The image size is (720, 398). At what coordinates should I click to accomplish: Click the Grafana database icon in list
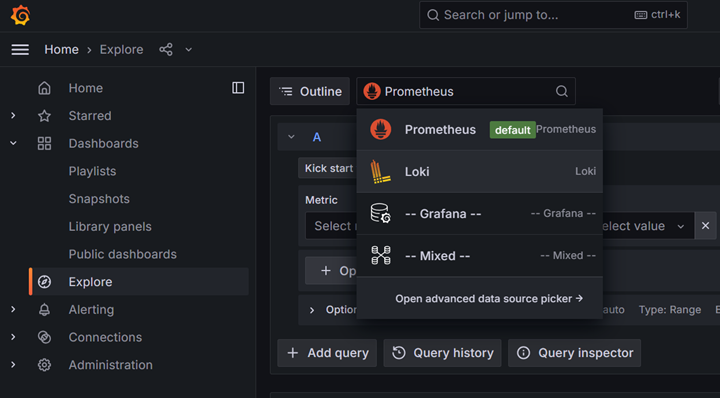[x=381, y=213]
